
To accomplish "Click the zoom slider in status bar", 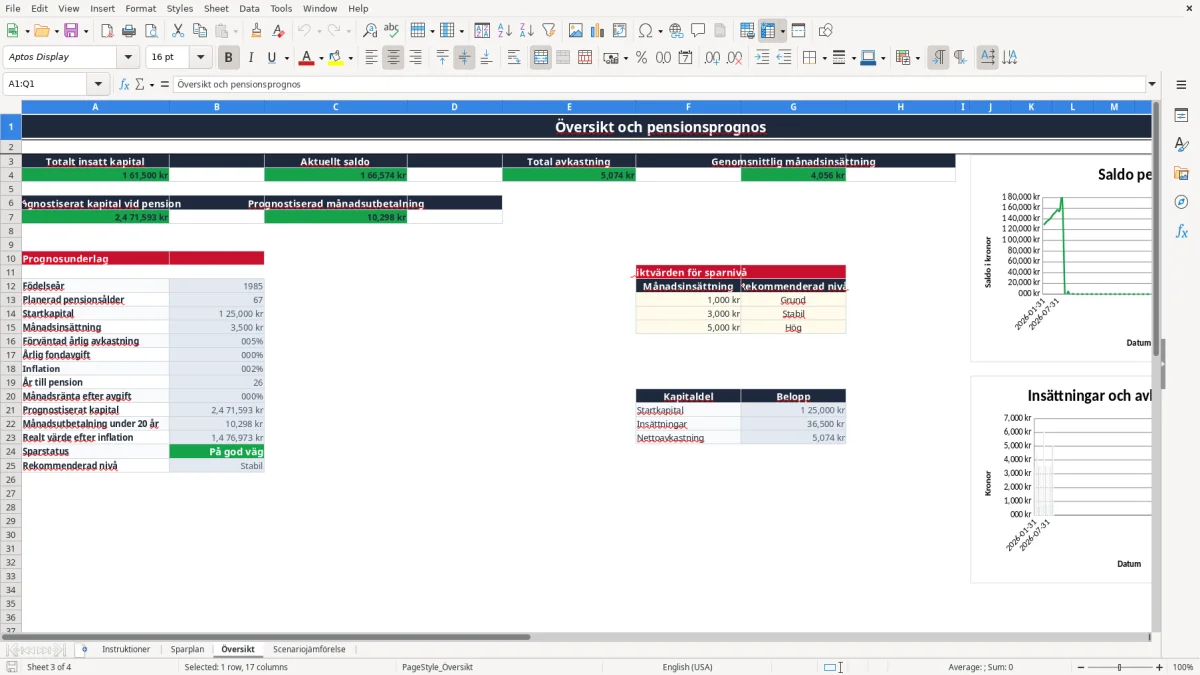I will pos(1119,667).
